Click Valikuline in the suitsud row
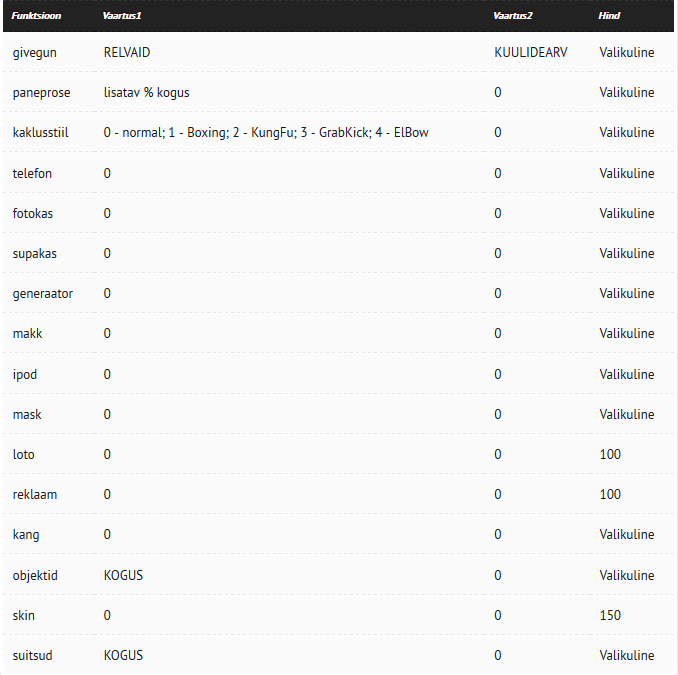 (x=627, y=655)
